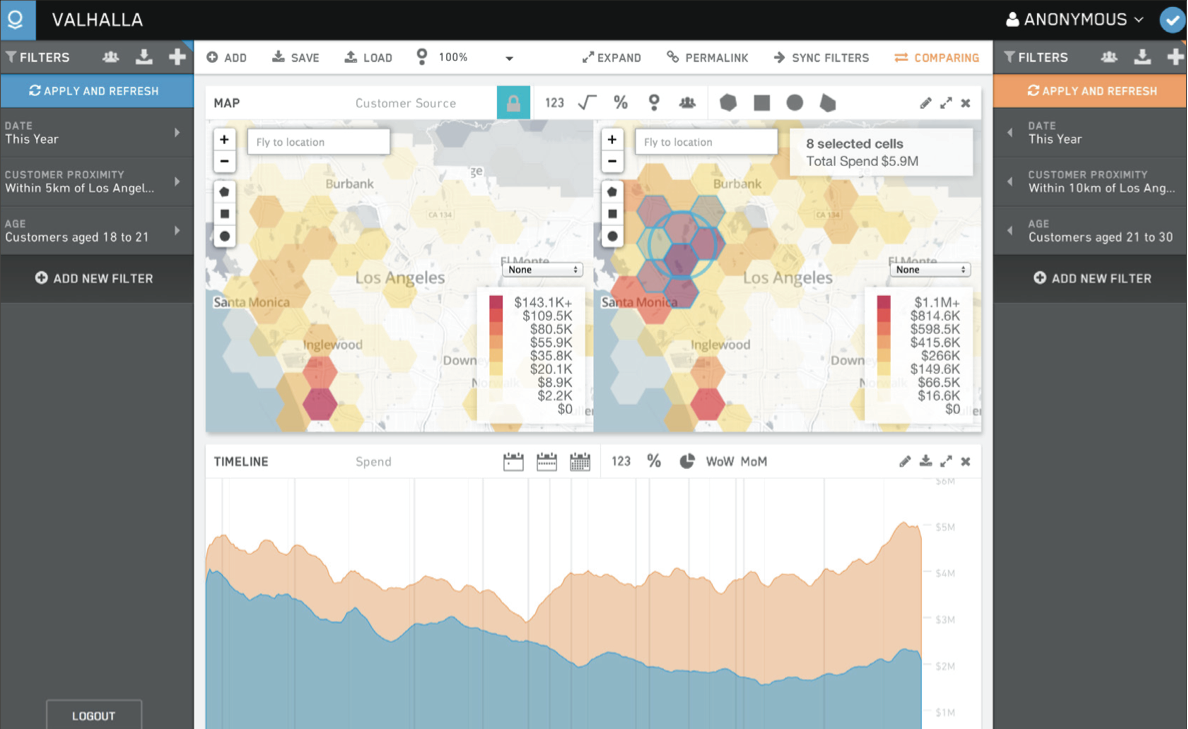Select square draw tool on right map

pos(612,214)
